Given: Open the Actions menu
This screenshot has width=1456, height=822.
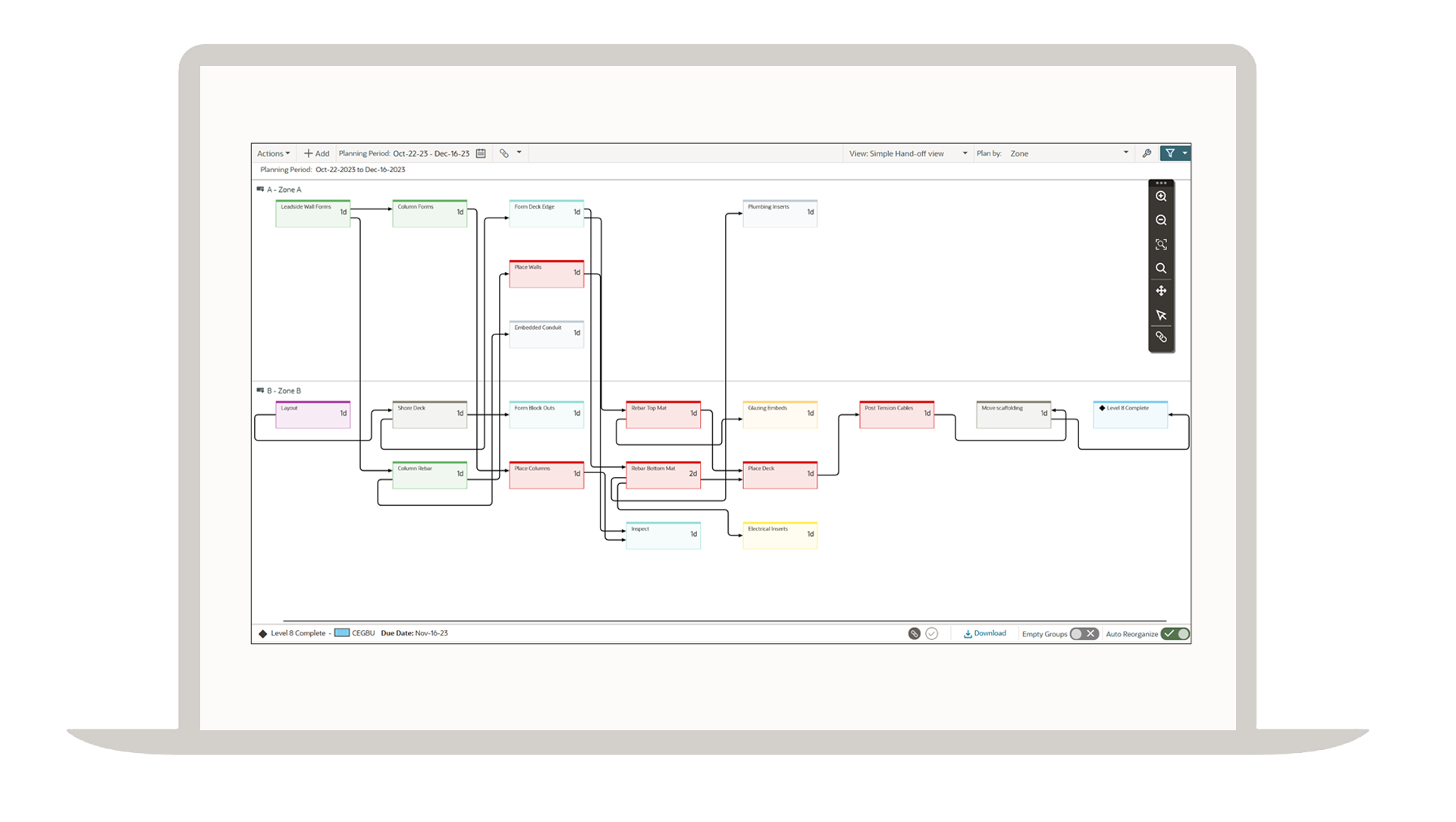Looking at the screenshot, I should coord(273,153).
